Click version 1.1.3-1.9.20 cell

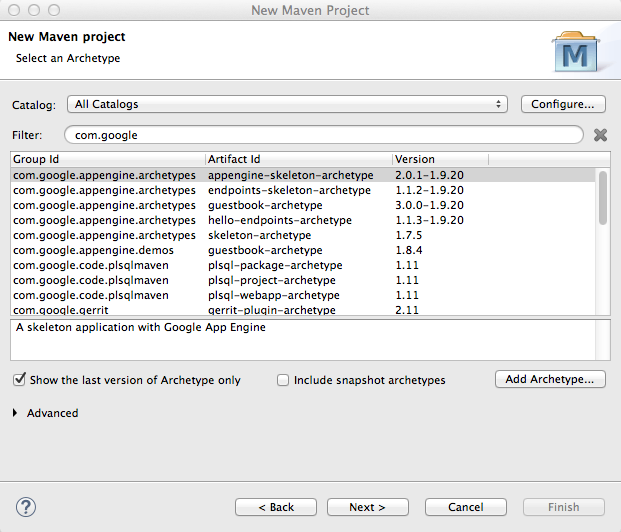pyautogui.click(x=429, y=220)
